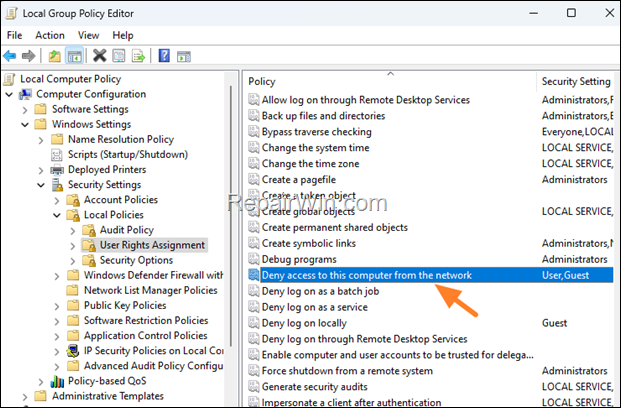Open the Properties toolbar icon
The image size is (621, 408).
[x=119, y=56]
